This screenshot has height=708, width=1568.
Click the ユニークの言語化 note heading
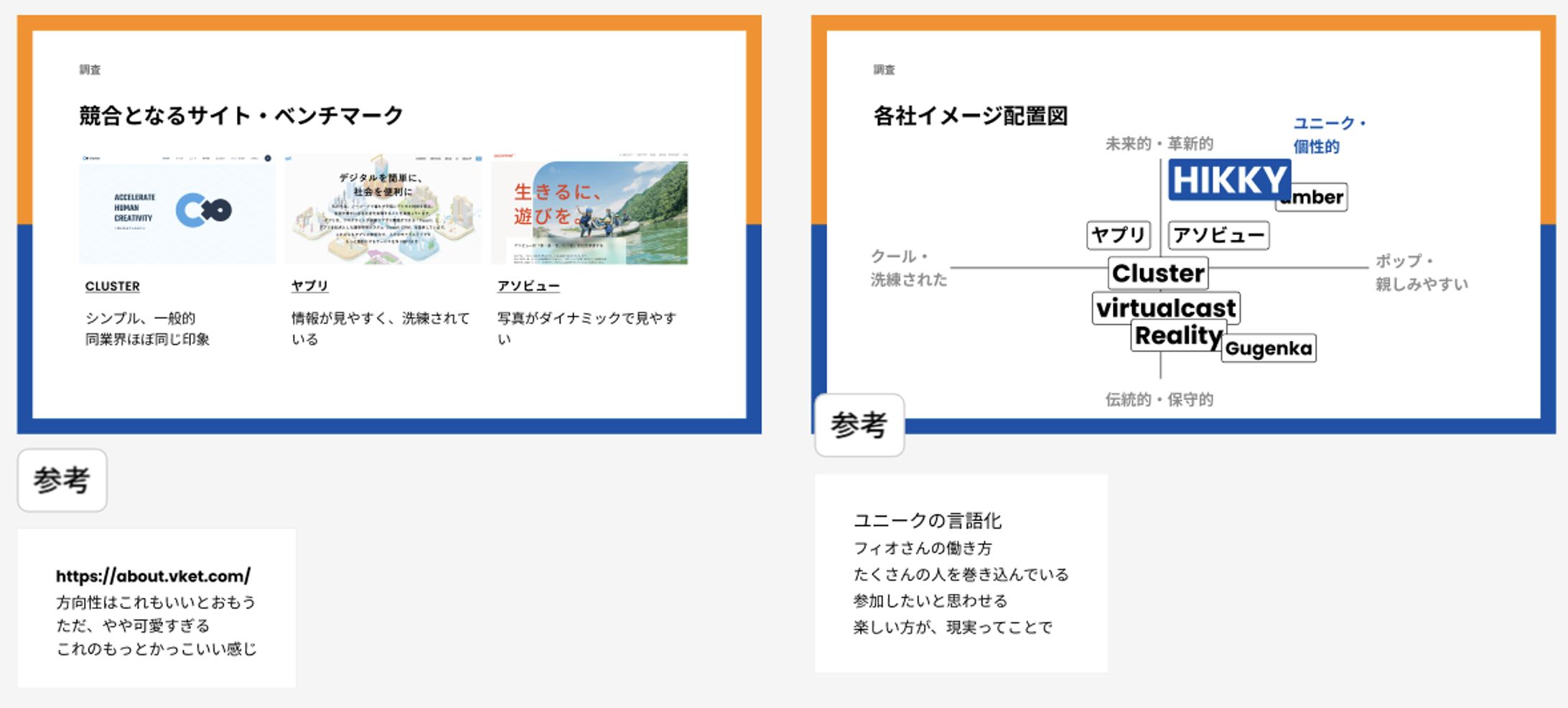pyautogui.click(x=928, y=521)
